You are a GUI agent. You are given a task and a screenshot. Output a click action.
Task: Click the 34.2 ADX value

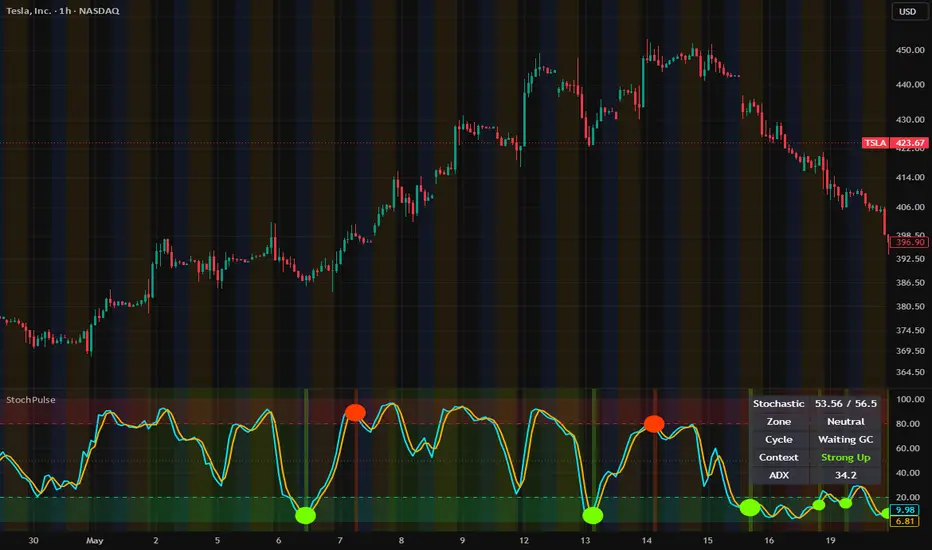click(846, 475)
